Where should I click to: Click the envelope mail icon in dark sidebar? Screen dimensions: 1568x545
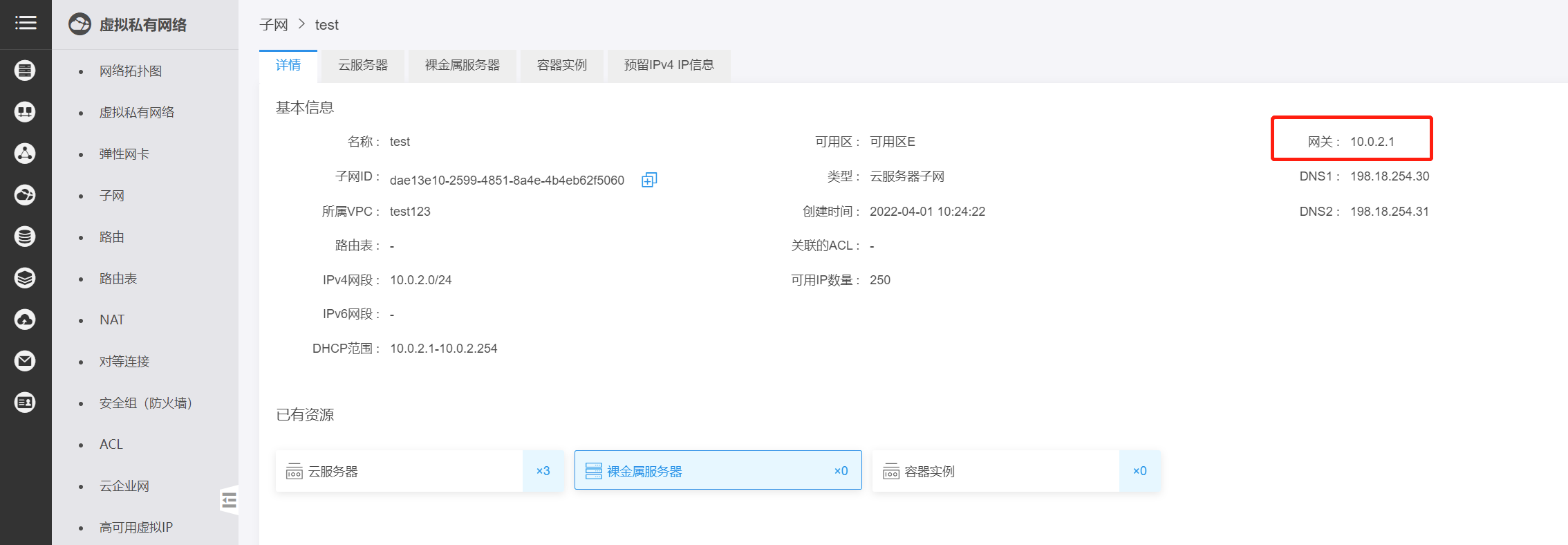pyautogui.click(x=26, y=361)
